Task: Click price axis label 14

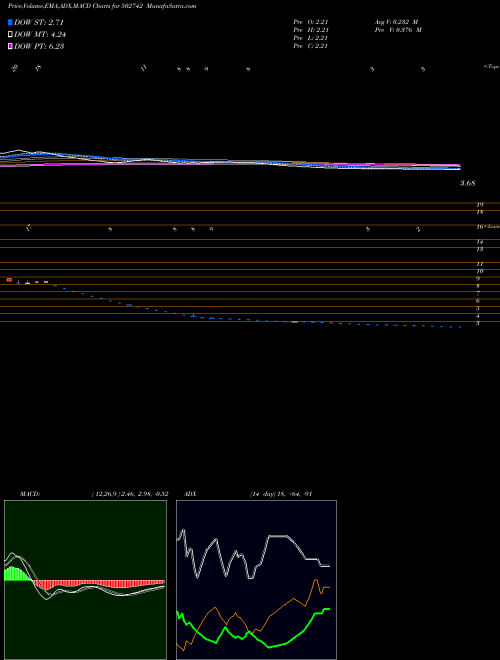Action: [x=479, y=242]
